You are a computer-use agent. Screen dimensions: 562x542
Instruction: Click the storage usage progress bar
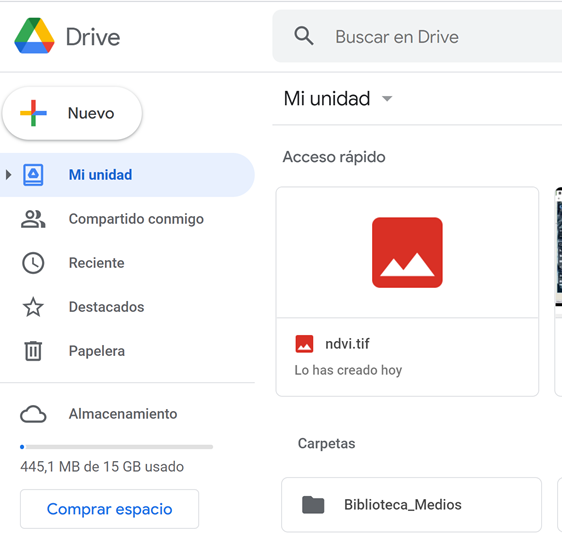[x=117, y=447]
